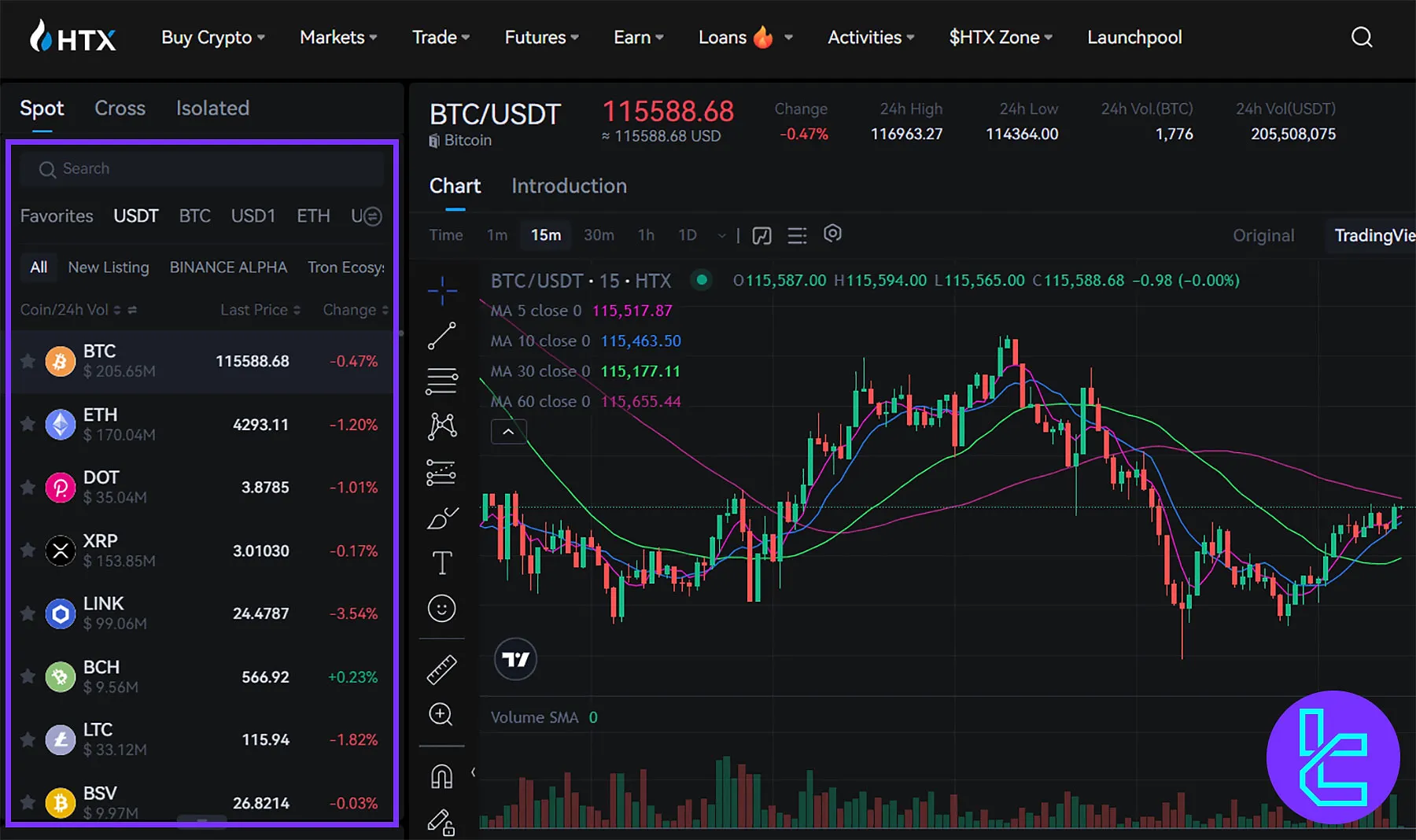Collapse the indicator legend chevron
This screenshot has height=840, width=1416.
tap(508, 432)
